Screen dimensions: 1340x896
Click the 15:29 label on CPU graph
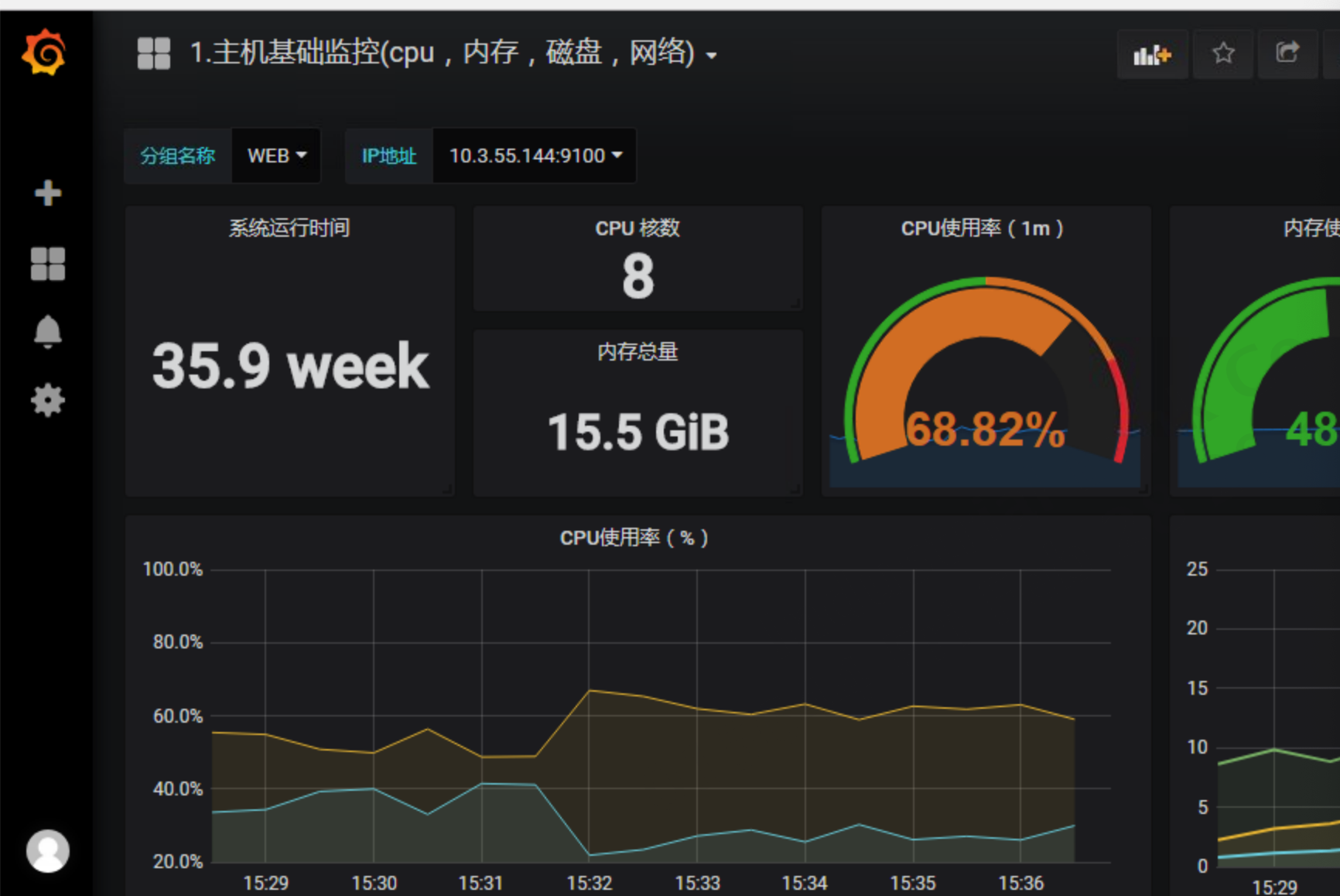pos(266,883)
